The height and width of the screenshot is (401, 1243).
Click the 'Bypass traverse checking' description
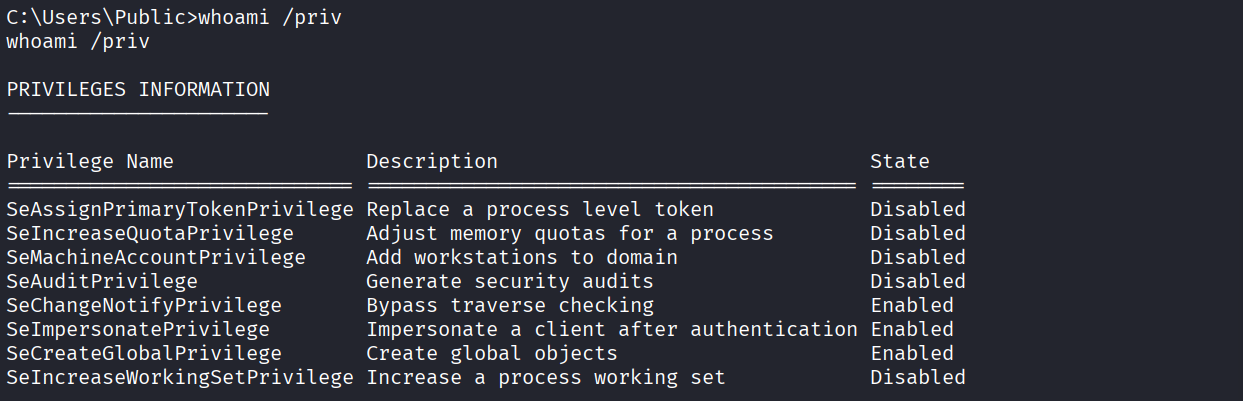[x=510, y=306]
